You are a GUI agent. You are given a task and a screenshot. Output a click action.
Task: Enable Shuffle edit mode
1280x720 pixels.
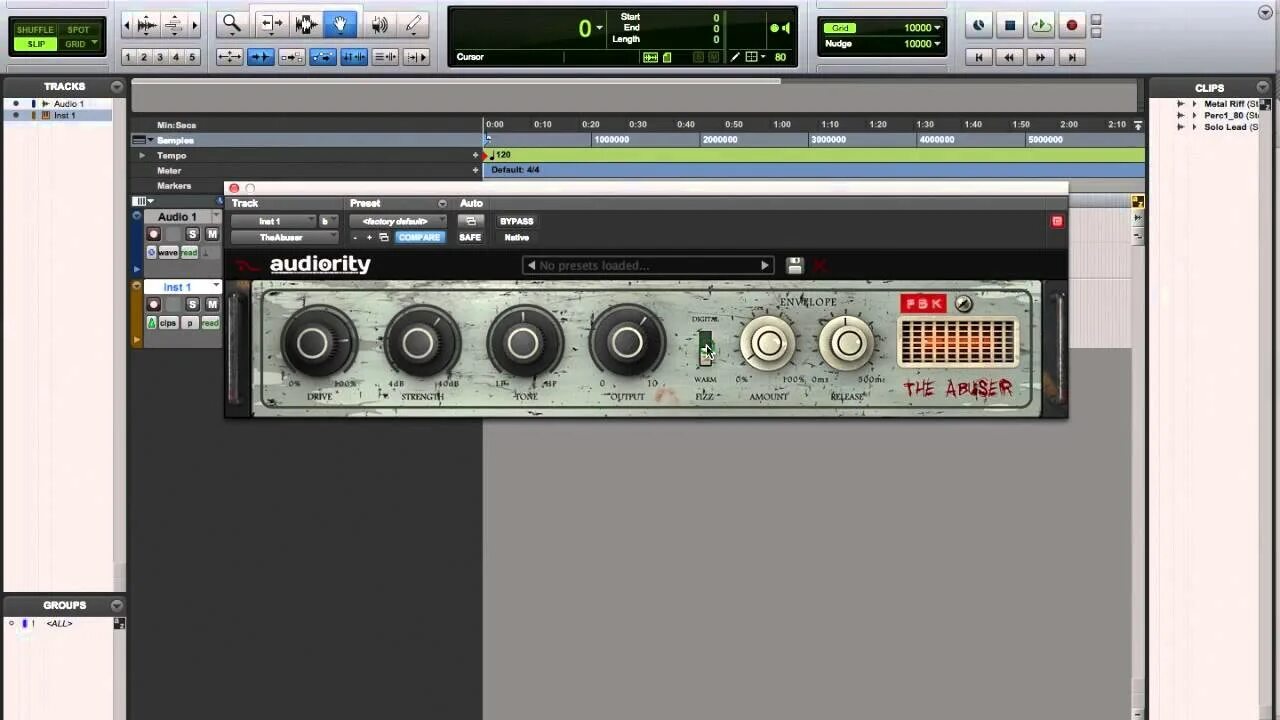tap(35, 30)
